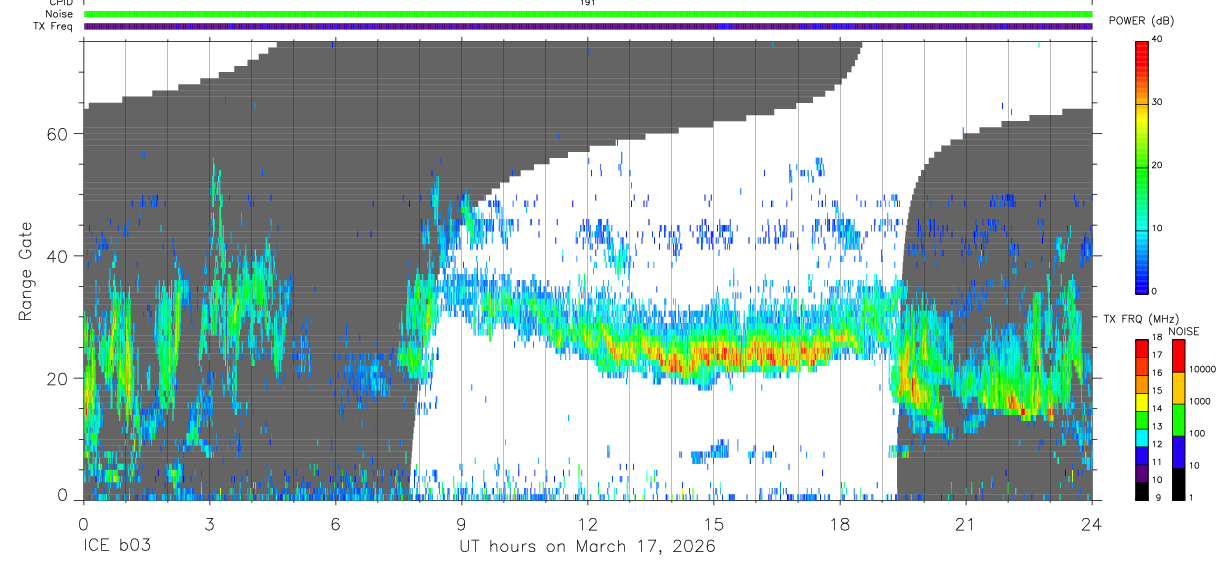Click the purple TX Freq indicator strip along the top
This screenshot has width=1228, height=567.
[x=588, y=26]
